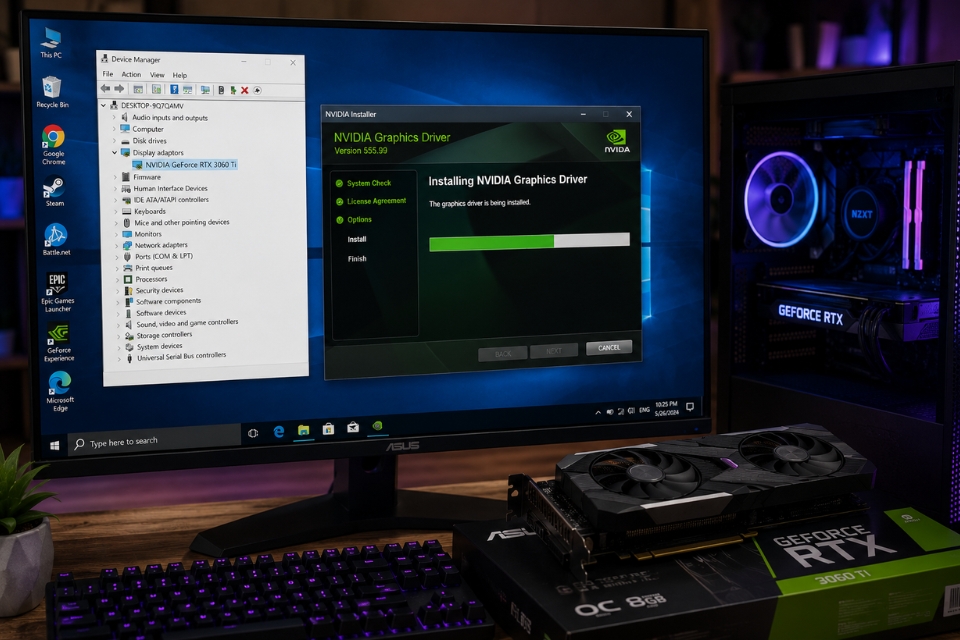Open the Recycle Bin desktop icon

tap(52, 91)
